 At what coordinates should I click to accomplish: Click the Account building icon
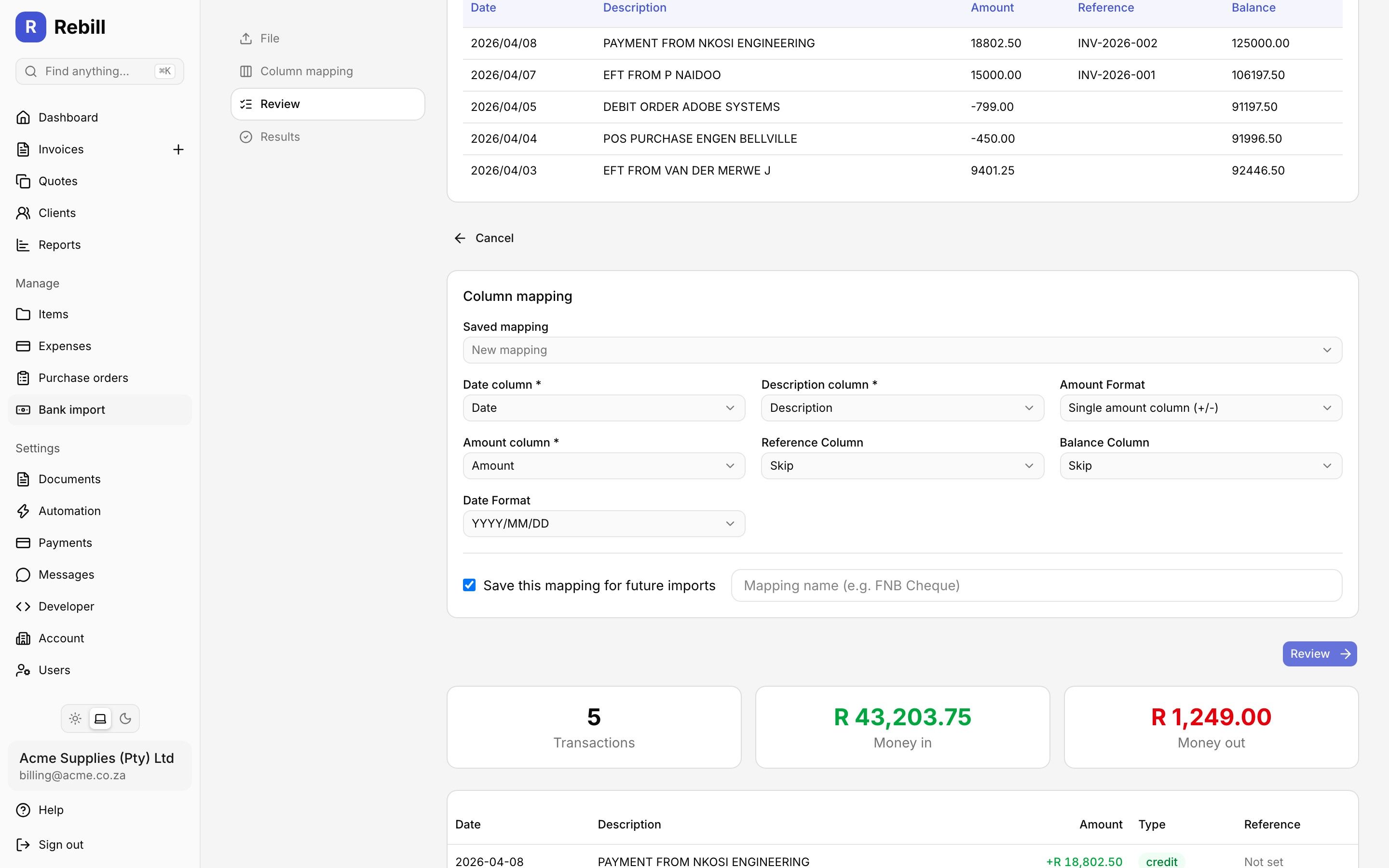pos(23,638)
